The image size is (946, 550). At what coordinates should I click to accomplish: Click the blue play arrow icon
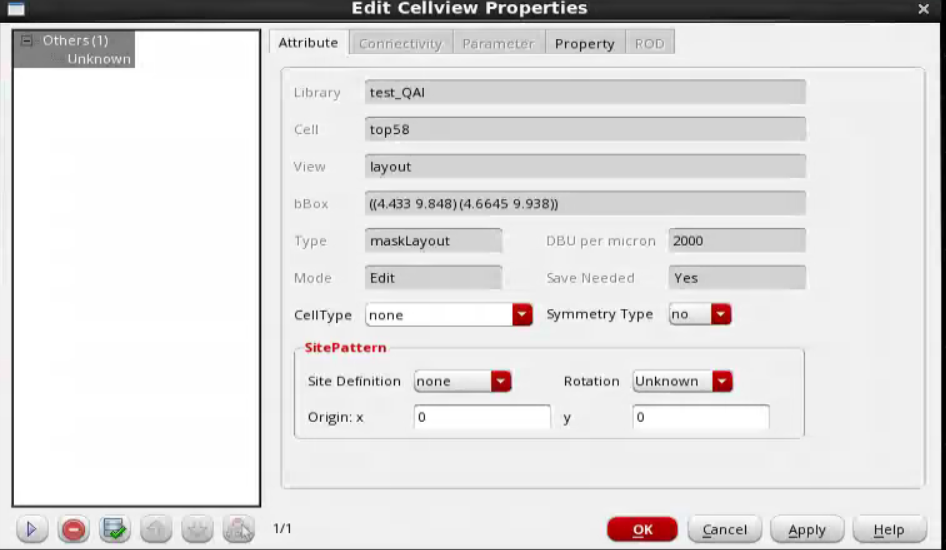point(31,530)
